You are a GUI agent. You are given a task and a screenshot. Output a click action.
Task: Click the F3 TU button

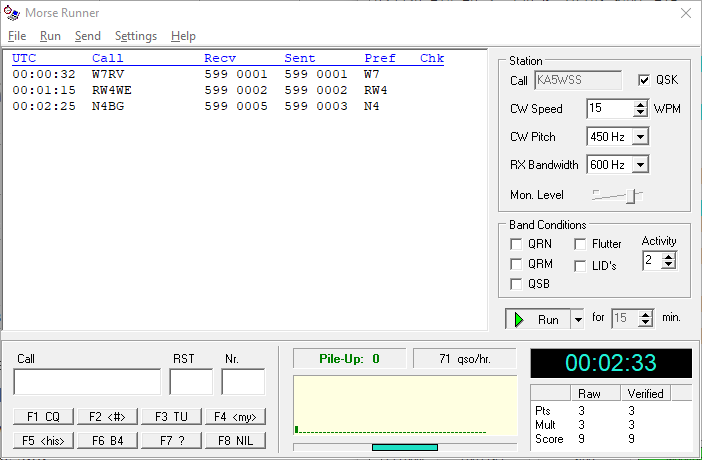(171, 417)
